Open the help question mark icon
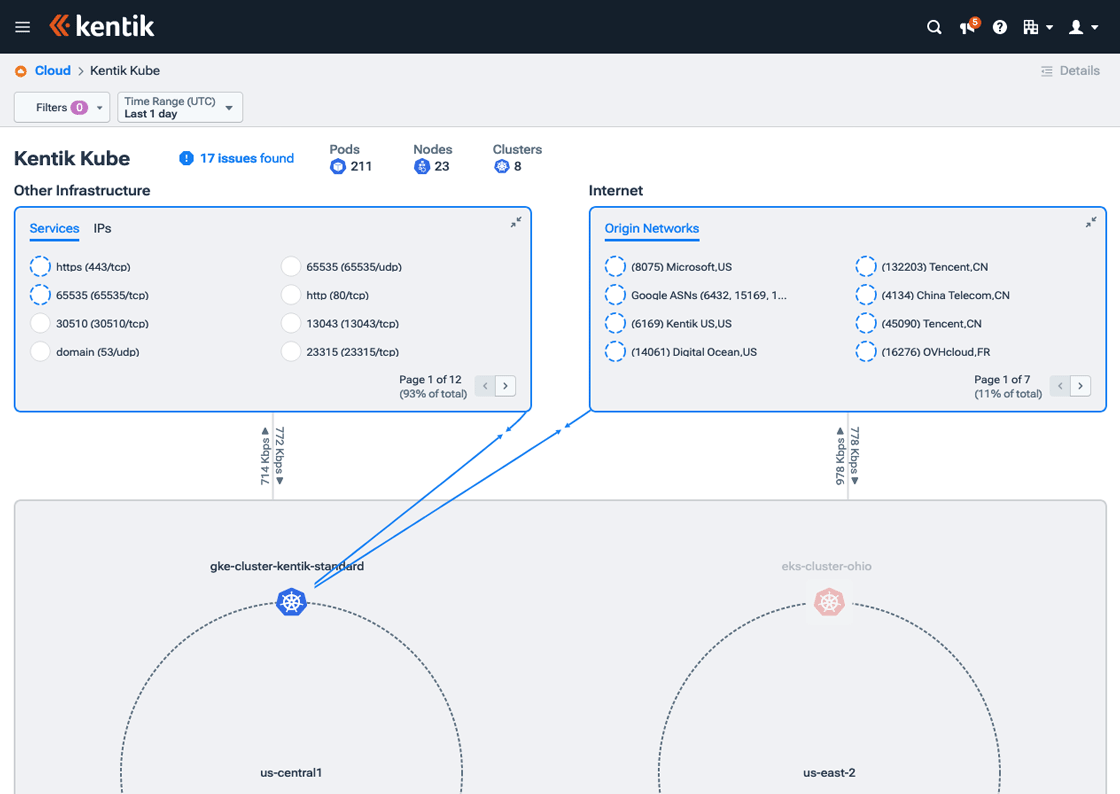 tap(1000, 27)
